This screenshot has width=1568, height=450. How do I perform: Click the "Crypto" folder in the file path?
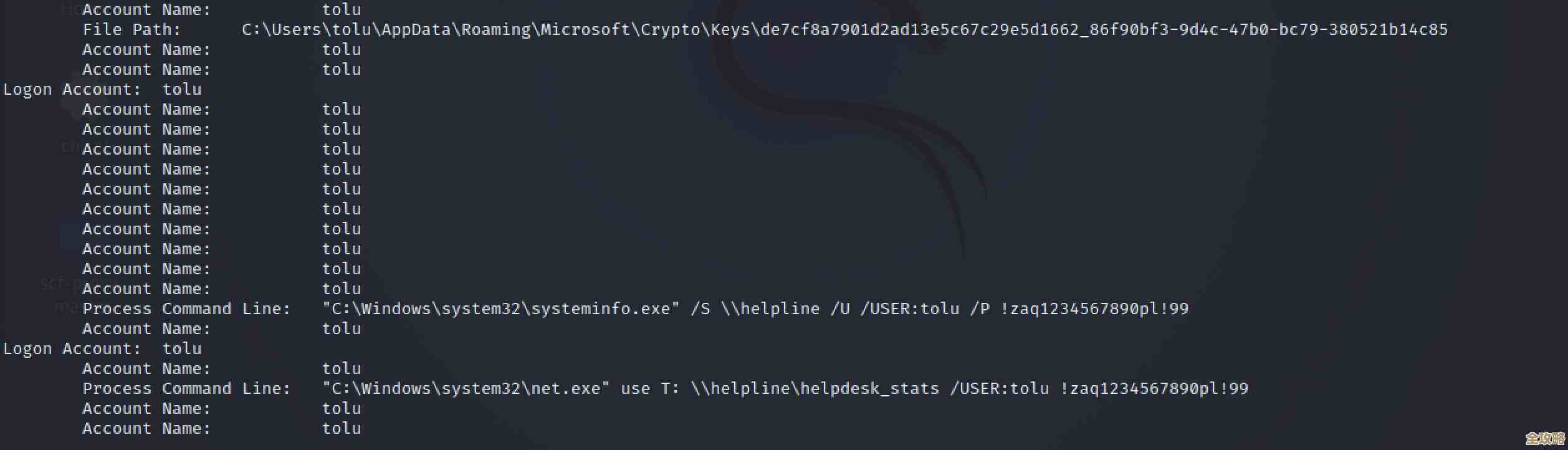click(669, 29)
